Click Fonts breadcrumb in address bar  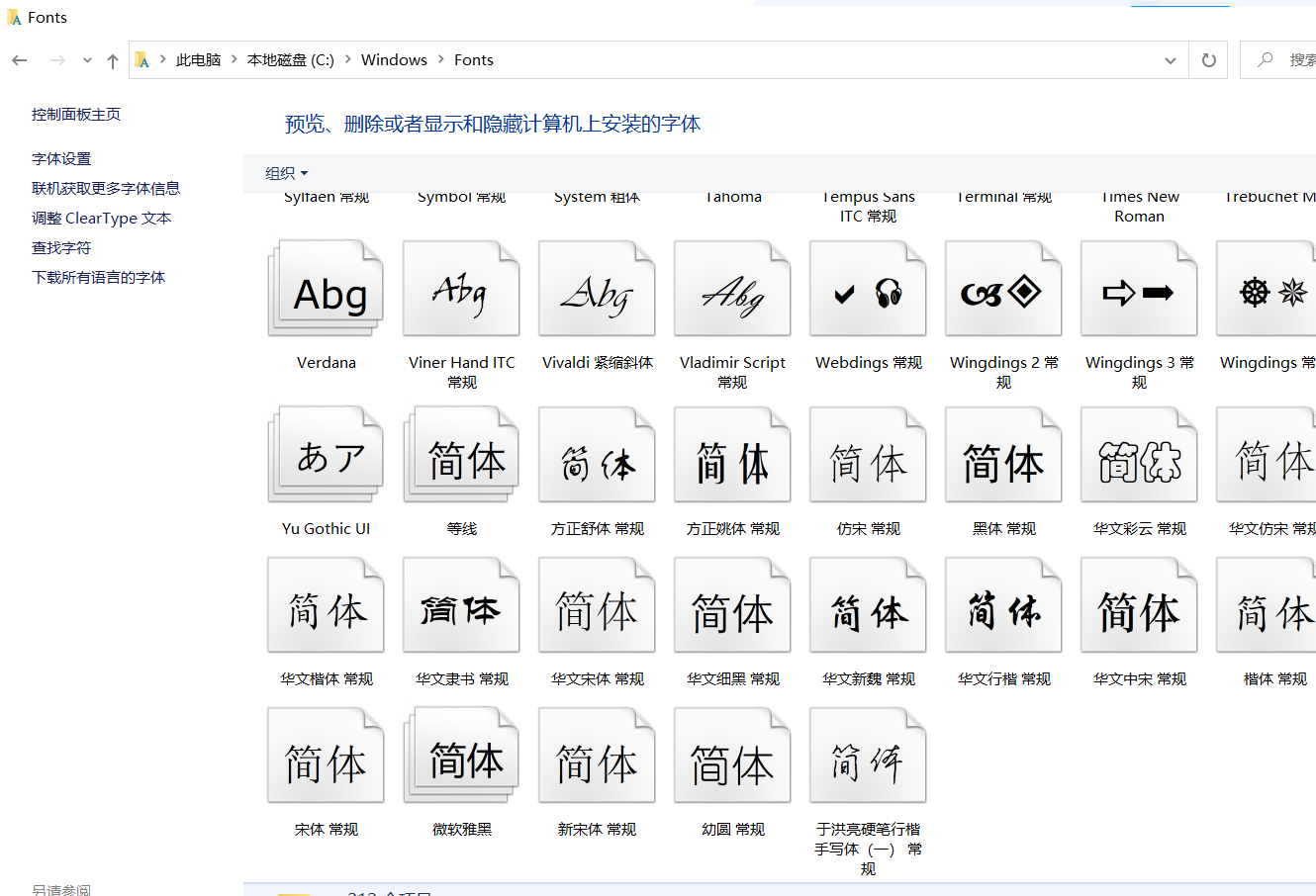[x=474, y=60]
